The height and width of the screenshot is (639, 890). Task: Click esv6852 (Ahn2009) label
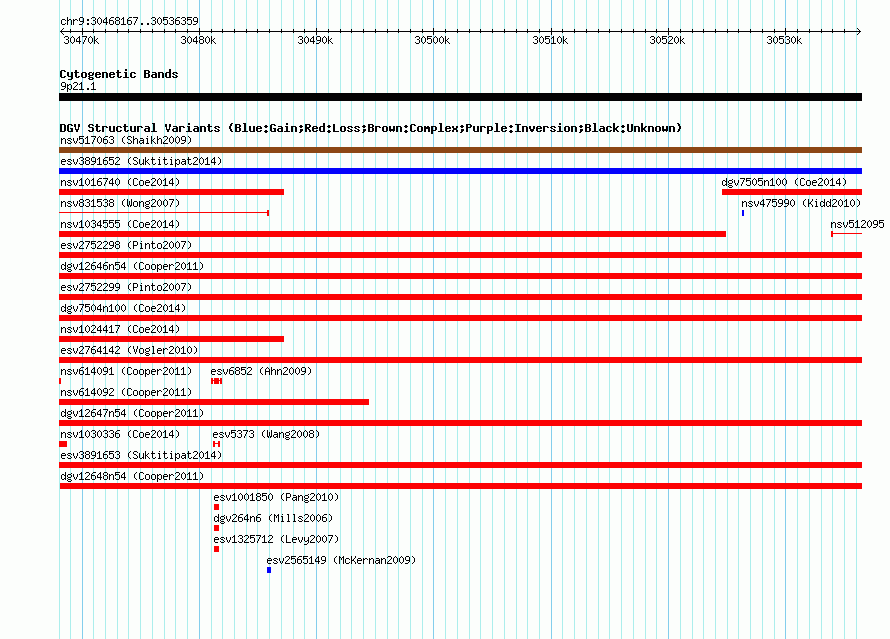(x=261, y=371)
